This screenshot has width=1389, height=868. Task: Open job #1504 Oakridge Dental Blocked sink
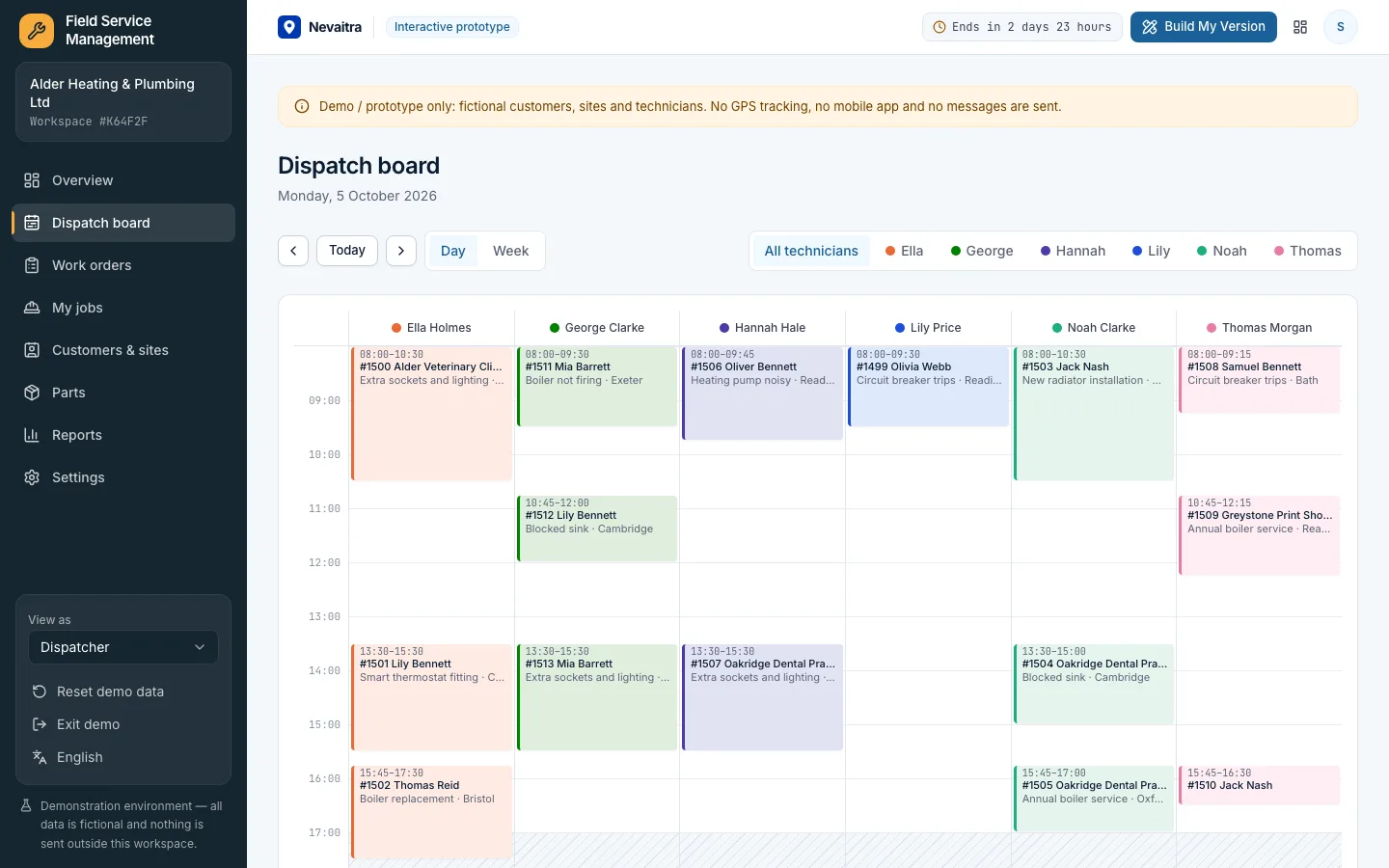1094,684
